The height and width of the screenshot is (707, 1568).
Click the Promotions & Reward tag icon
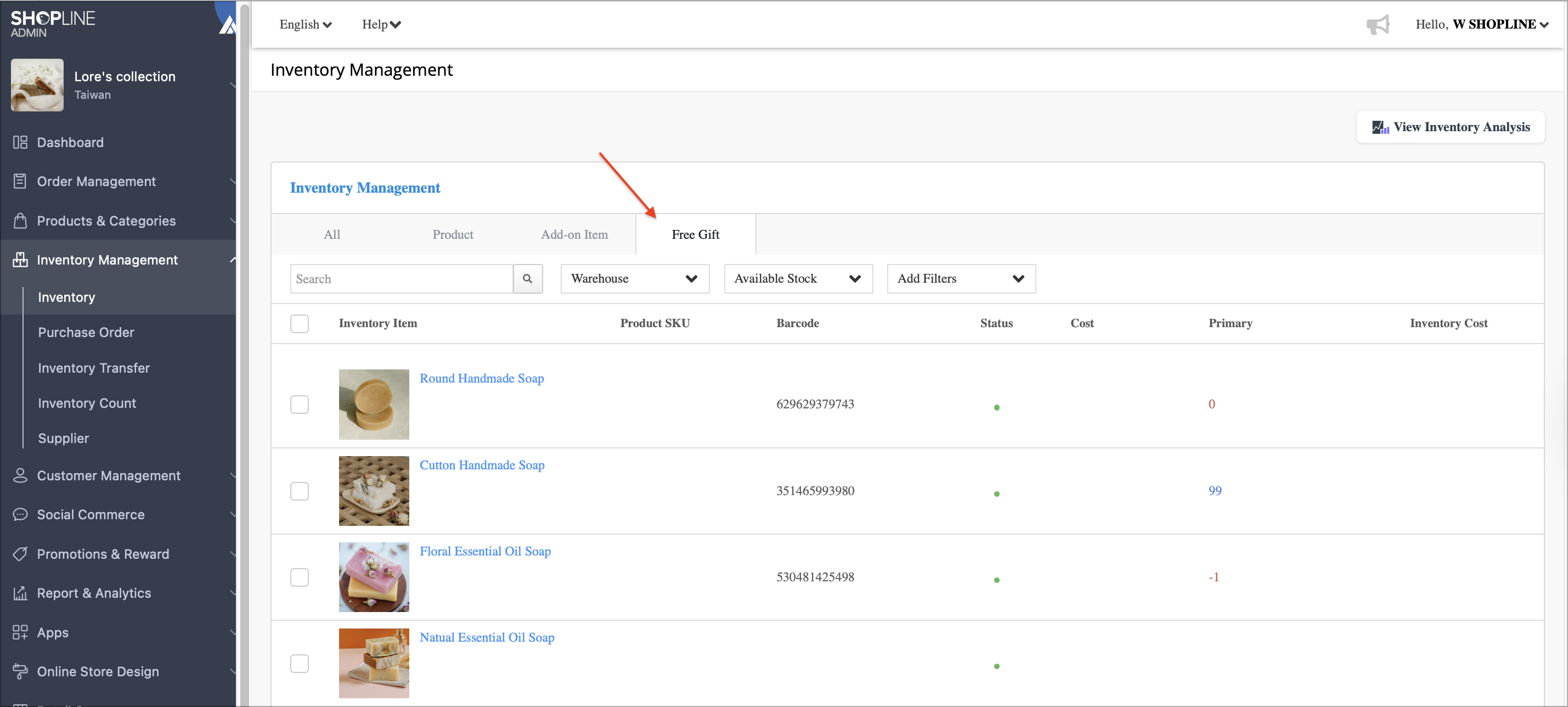coord(20,553)
